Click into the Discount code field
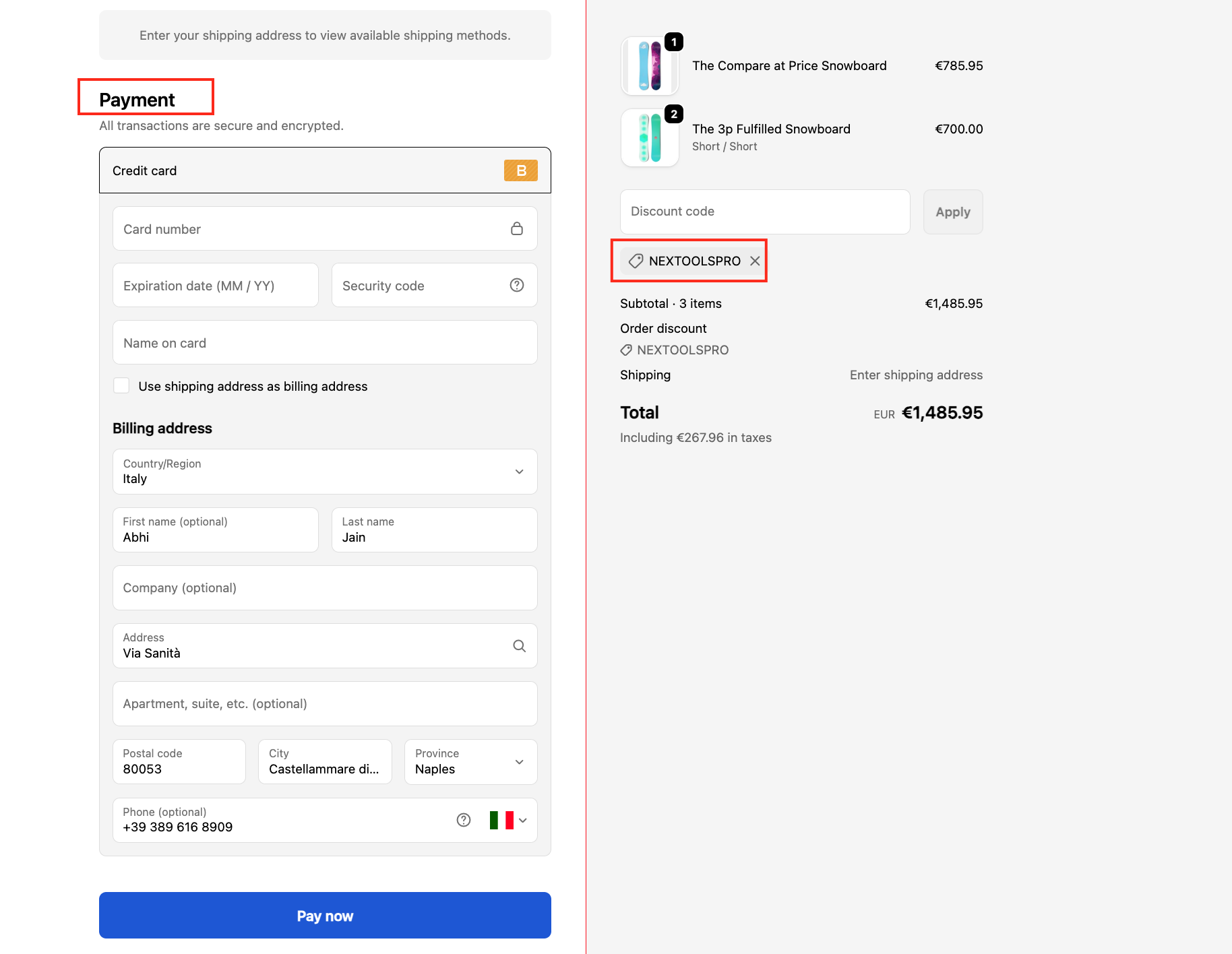The image size is (1232, 954). click(764, 212)
